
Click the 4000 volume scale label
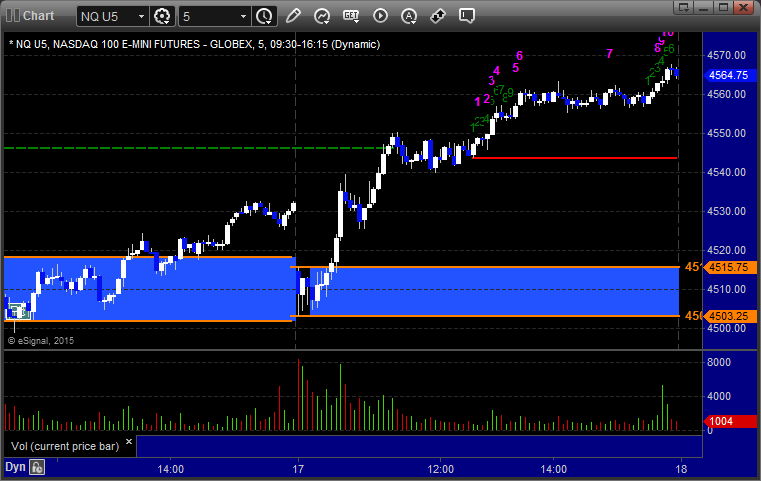click(x=719, y=396)
